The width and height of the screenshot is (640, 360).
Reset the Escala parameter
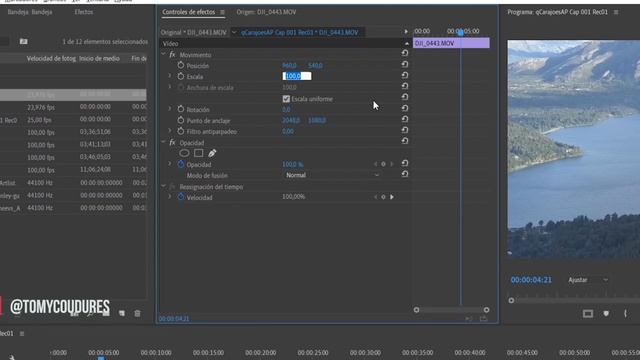pyautogui.click(x=404, y=75)
